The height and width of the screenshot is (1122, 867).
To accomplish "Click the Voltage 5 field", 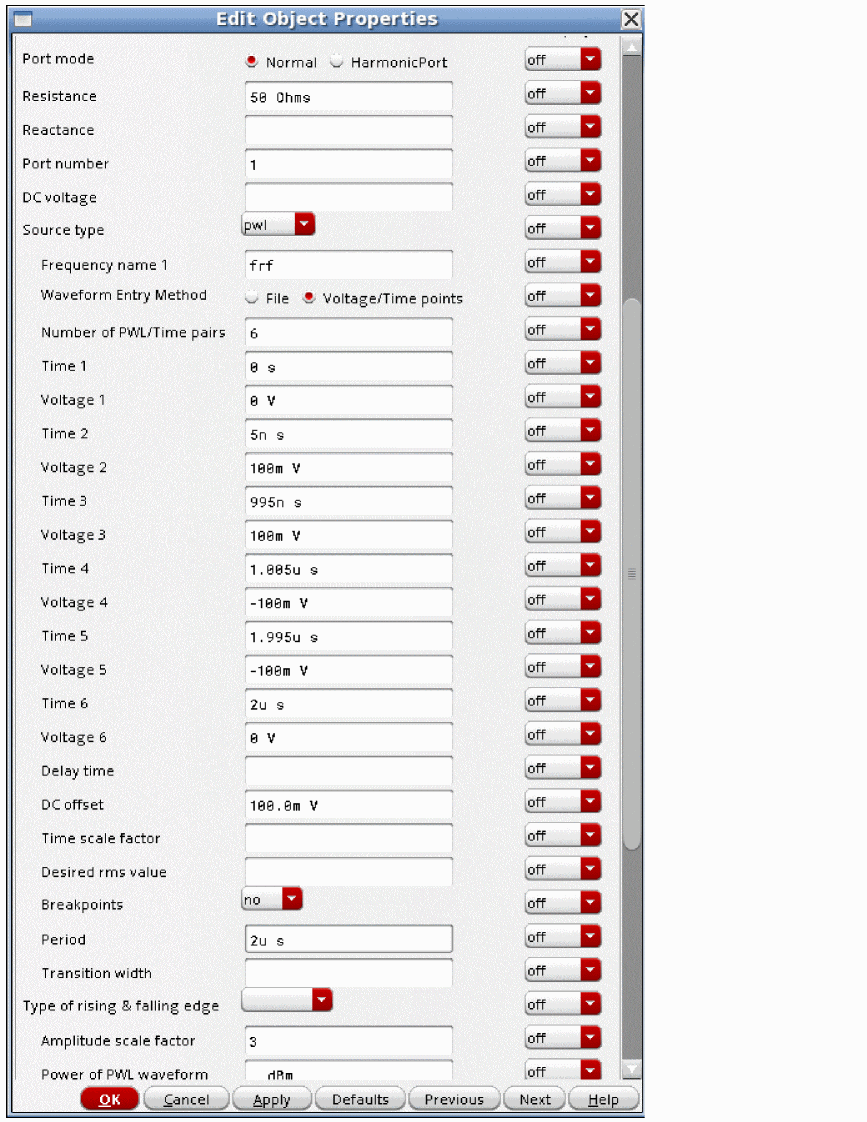I will click(348, 670).
